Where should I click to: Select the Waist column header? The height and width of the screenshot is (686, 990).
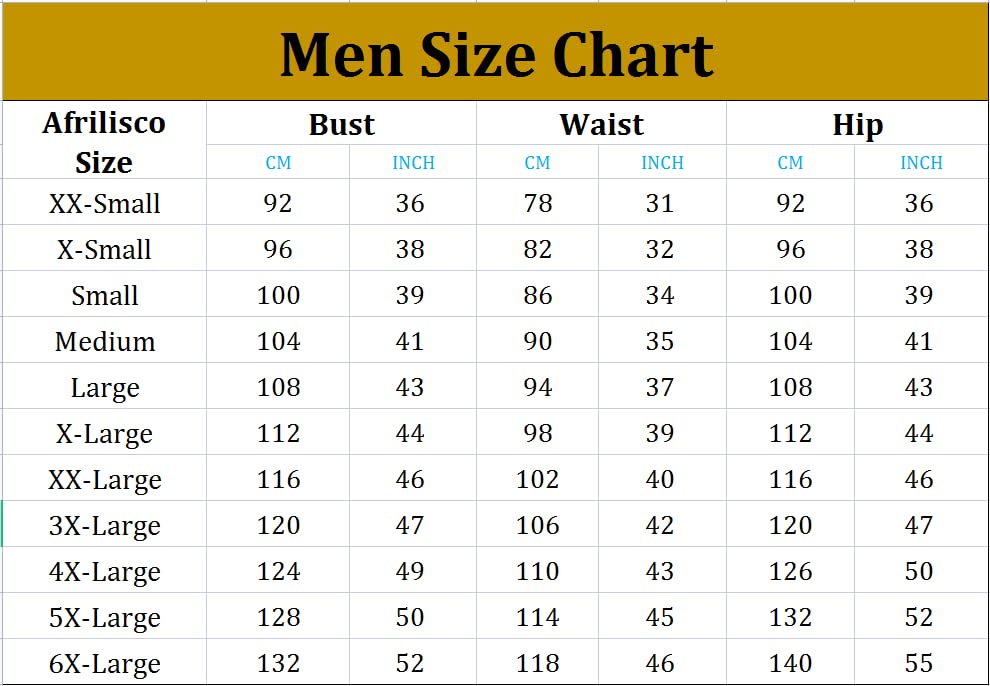tap(601, 125)
